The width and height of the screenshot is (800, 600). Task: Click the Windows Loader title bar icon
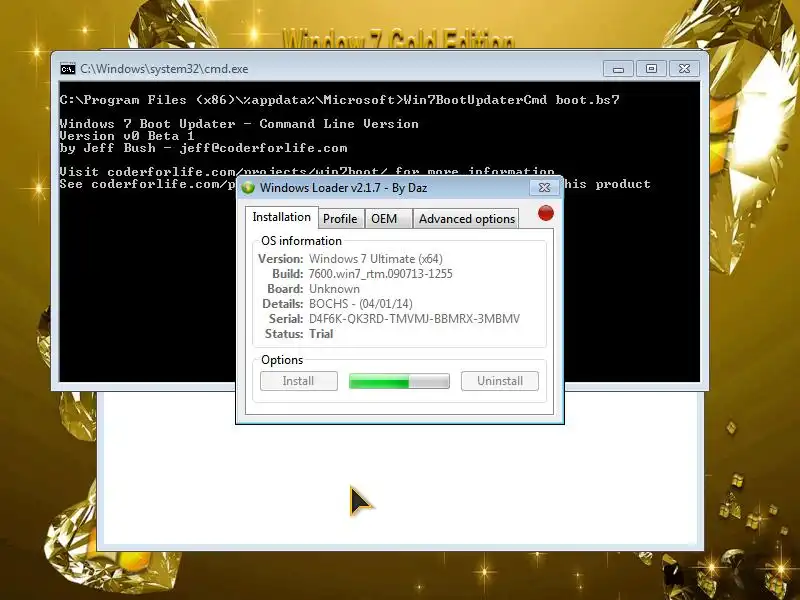click(x=248, y=187)
